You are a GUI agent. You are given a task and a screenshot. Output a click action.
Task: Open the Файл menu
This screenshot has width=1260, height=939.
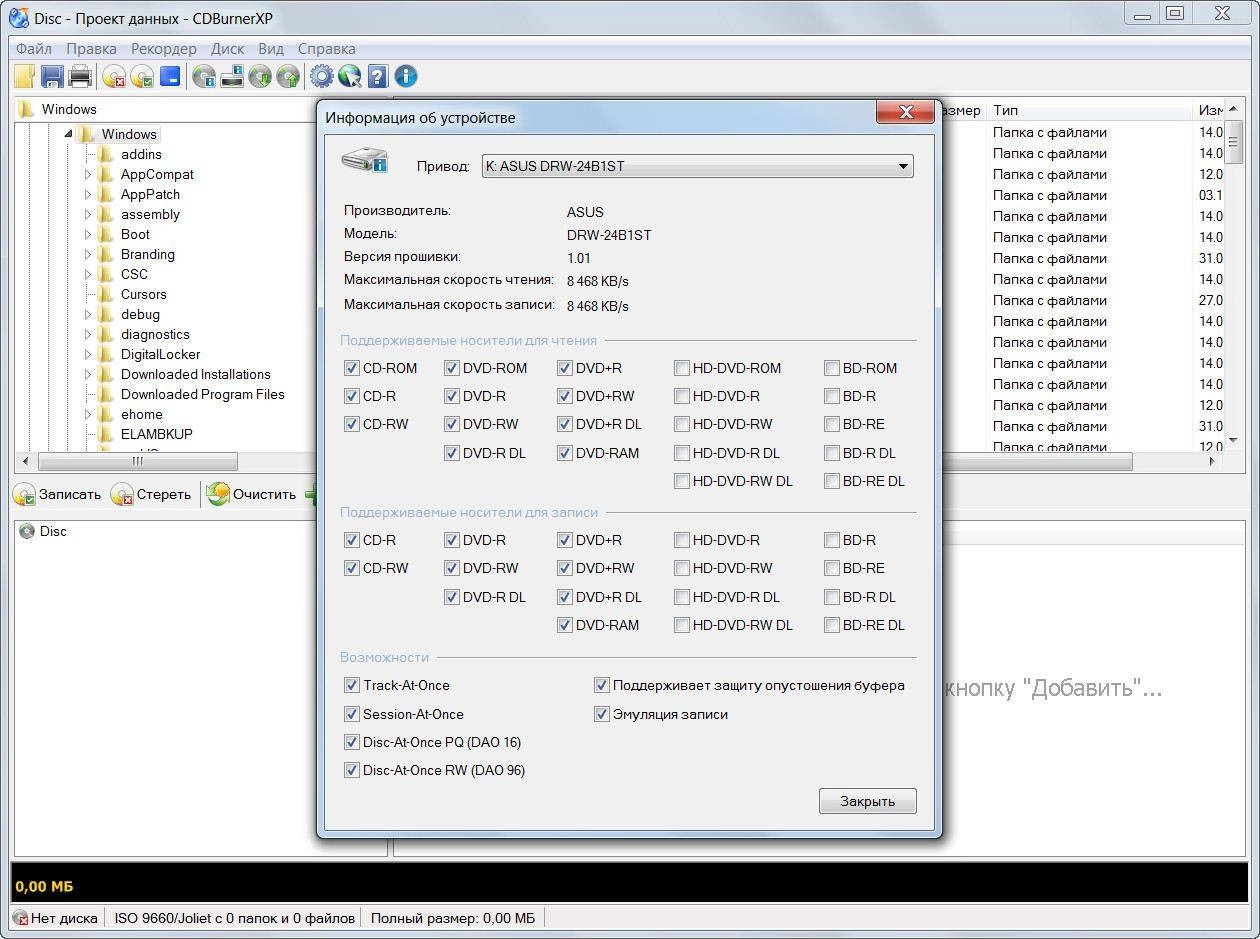34,48
